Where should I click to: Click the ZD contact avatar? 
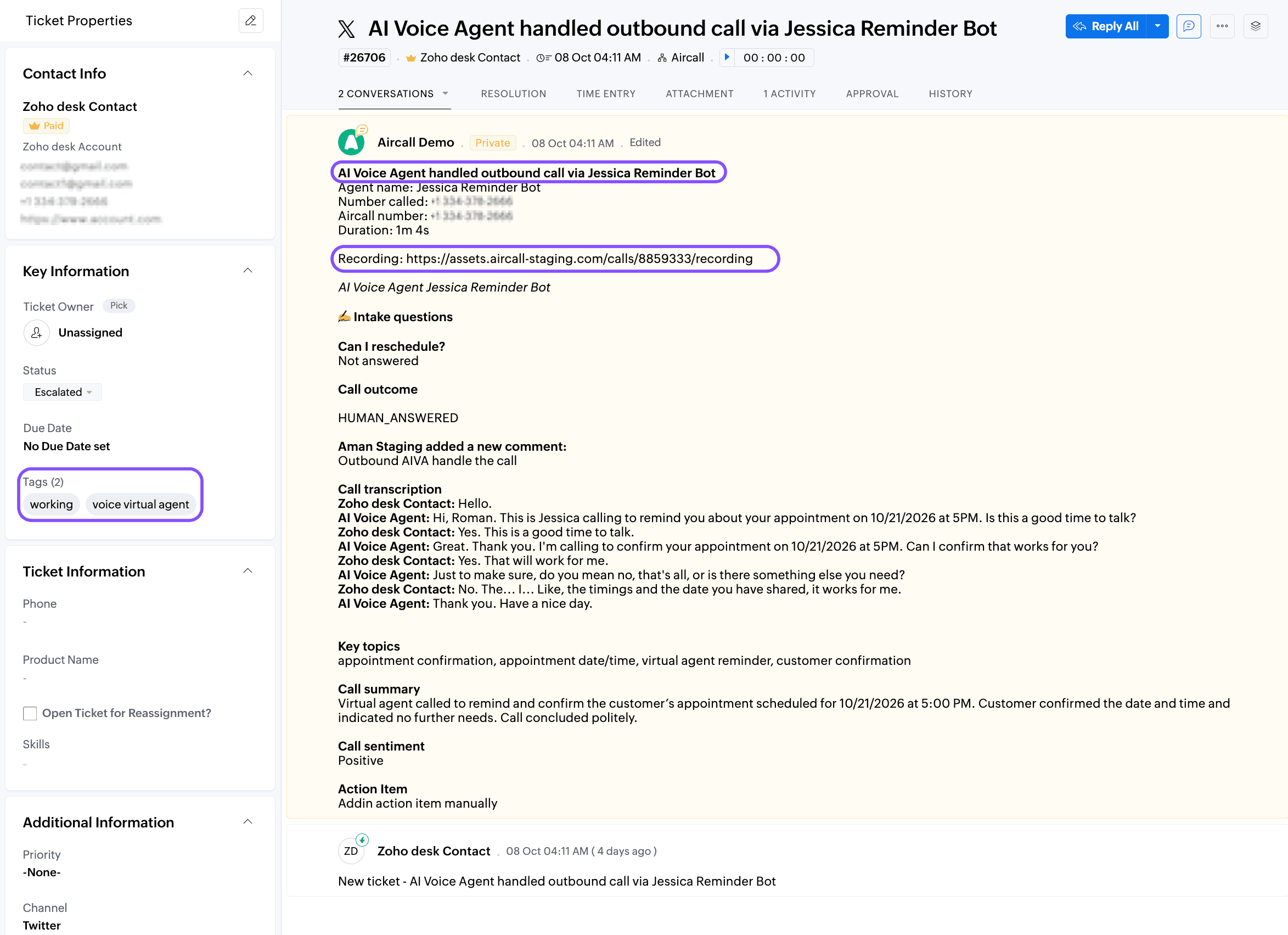(x=351, y=850)
